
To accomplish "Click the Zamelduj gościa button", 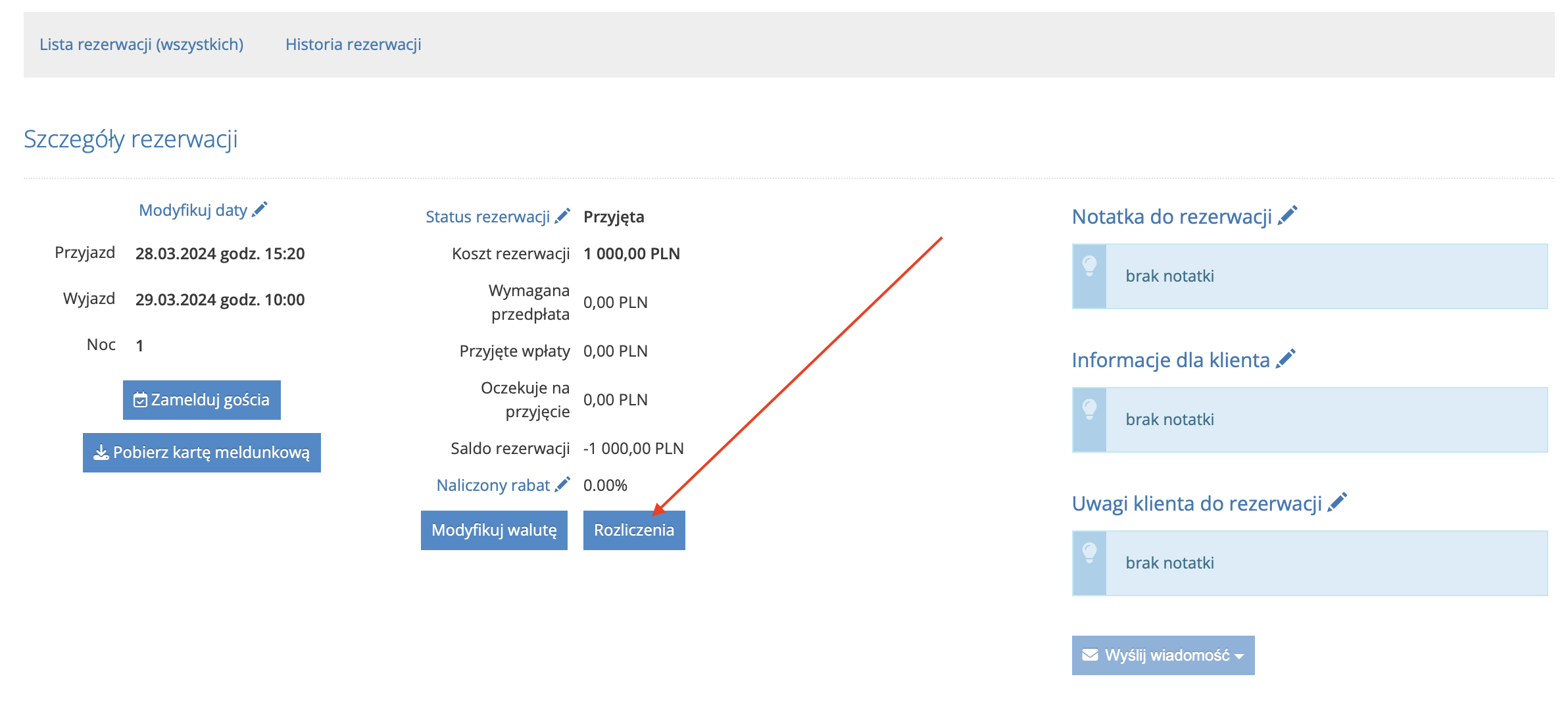I will click(x=202, y=399).
